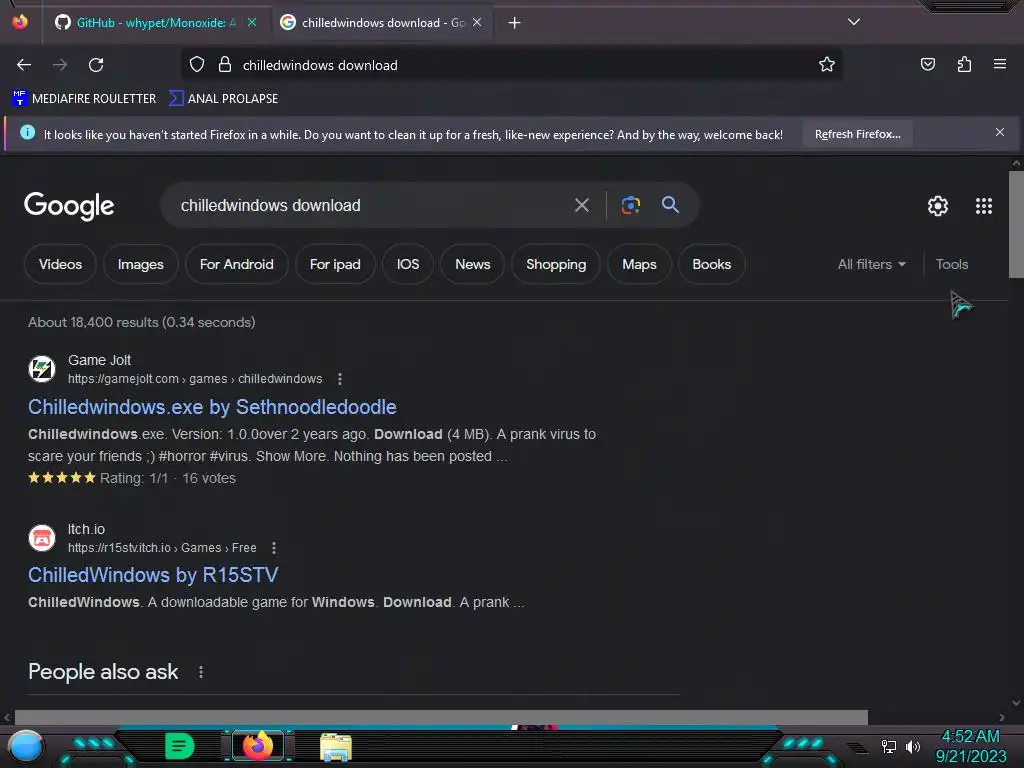Viewport: 1024px width, 768px height.
Task: Expand the list all tabs chevron
Action: pyautogui.click(x=854, y=22)
